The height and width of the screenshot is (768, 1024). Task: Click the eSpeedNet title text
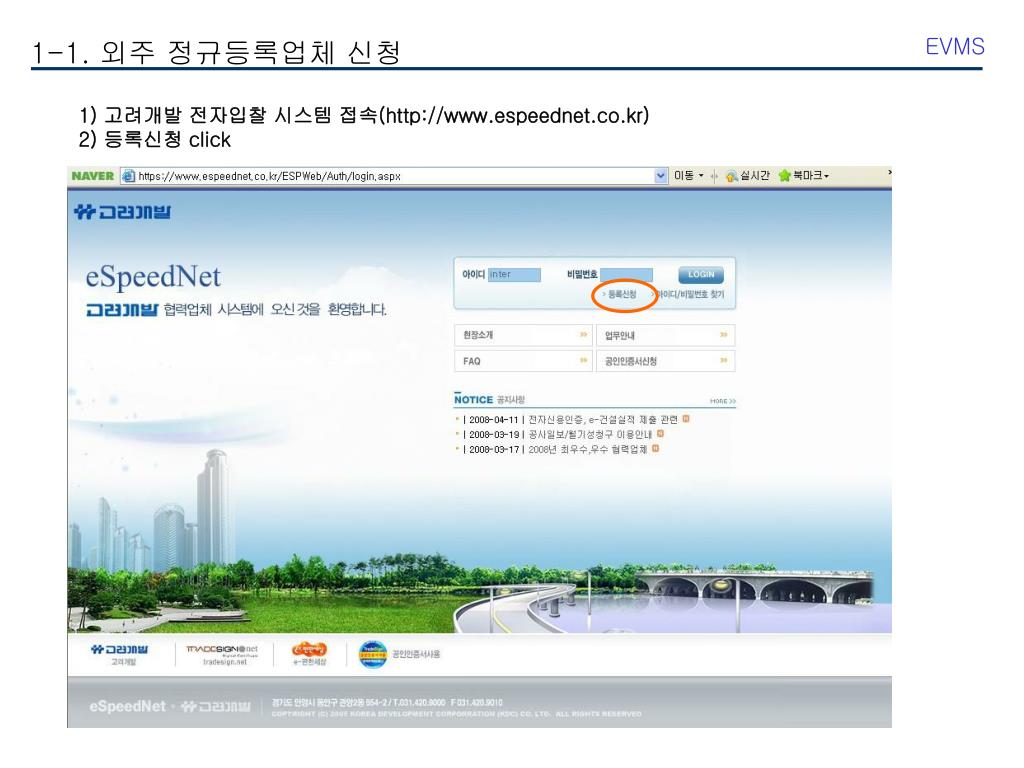[153, 278]
